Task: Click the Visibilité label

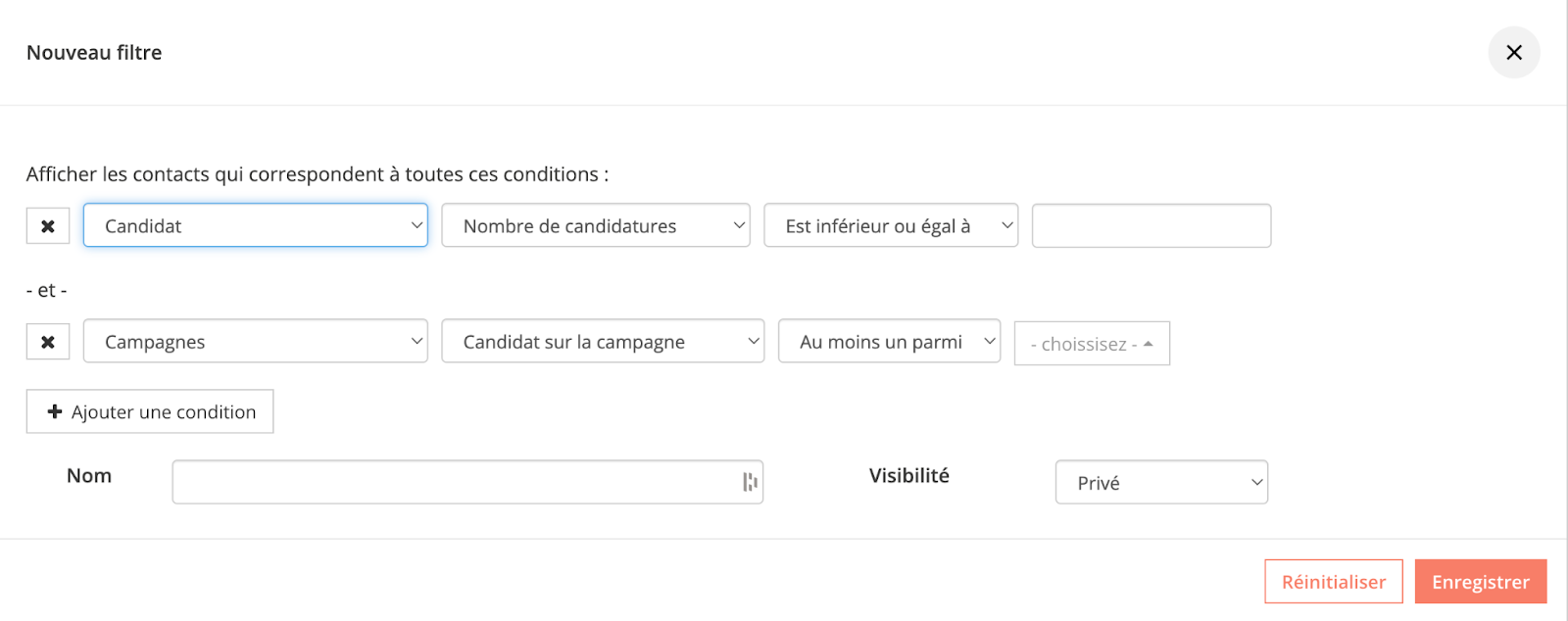Action: coord(908,476)
